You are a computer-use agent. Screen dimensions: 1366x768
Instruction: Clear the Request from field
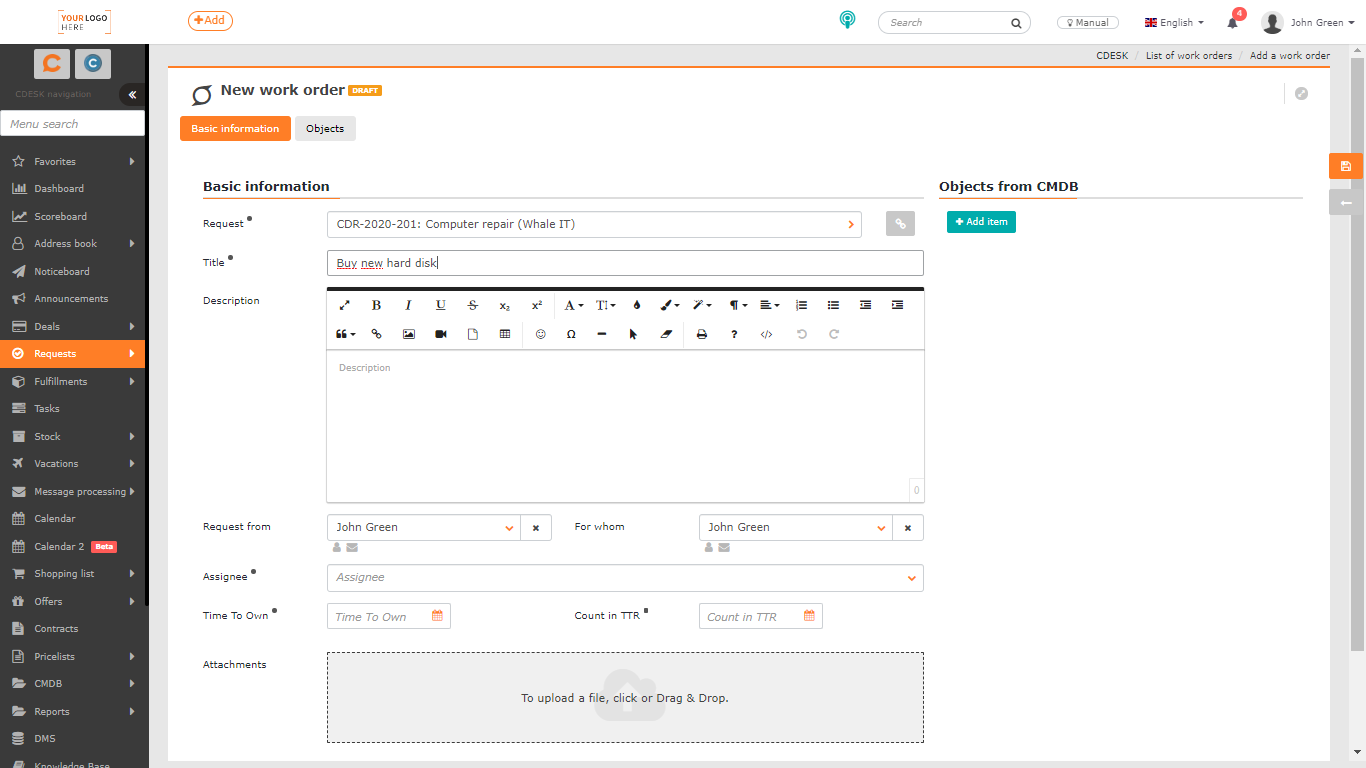(536, 527)
